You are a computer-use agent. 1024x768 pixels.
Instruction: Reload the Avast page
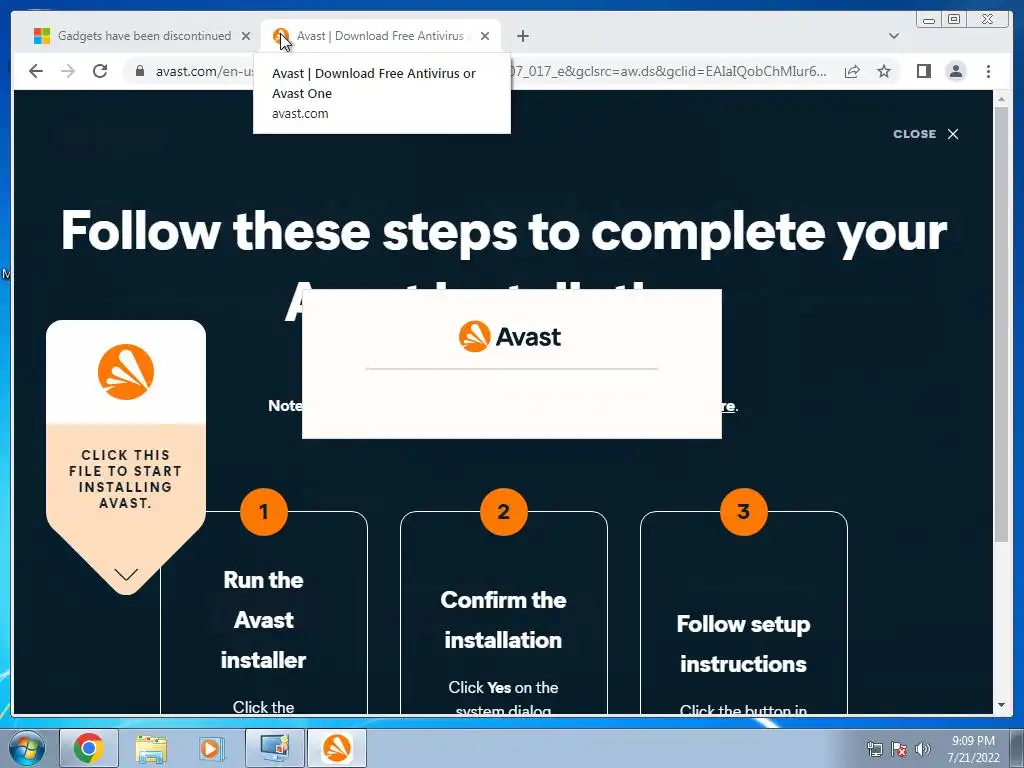100,71
